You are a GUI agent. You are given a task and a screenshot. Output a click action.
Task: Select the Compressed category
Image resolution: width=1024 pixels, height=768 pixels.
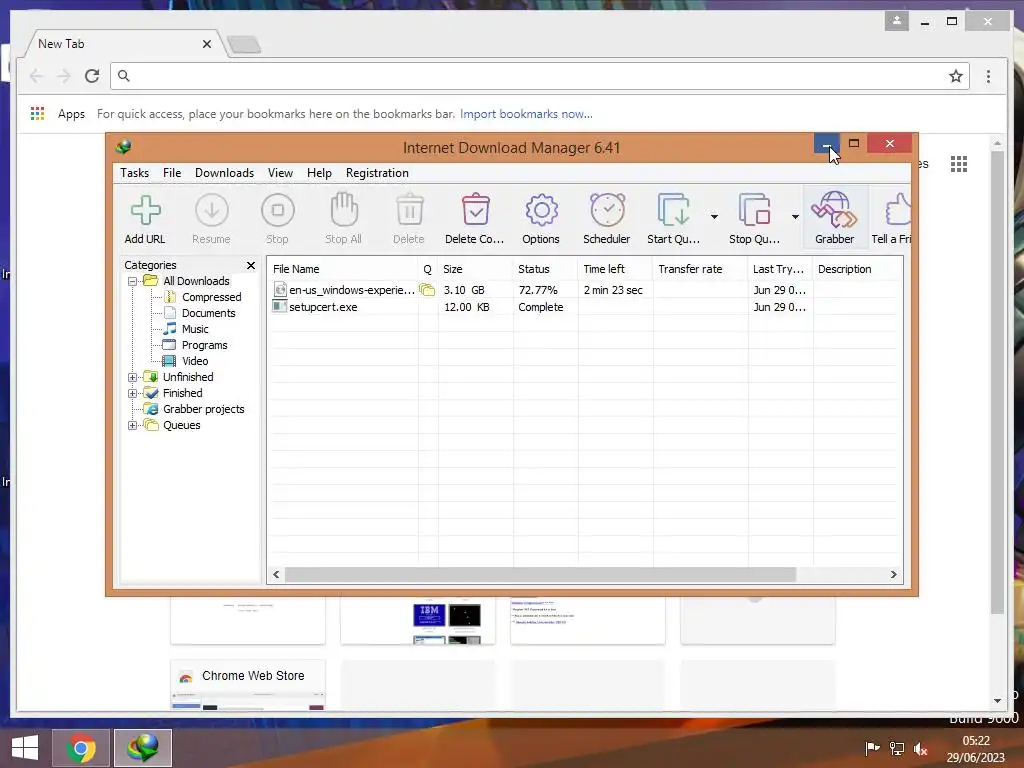(x=202, y=297)
